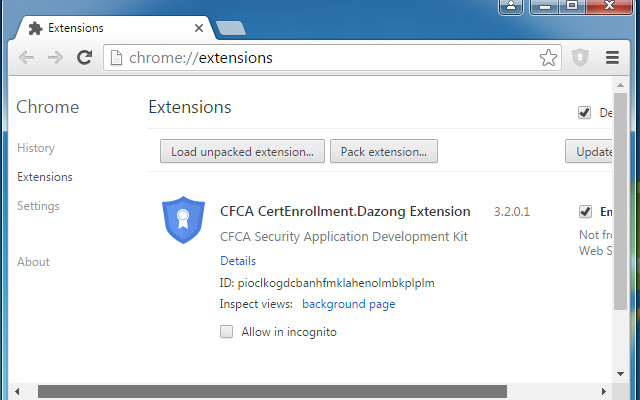This screenshot has height=400, width=640.
Task: Click the vertical scrollbar up arrow
Action: pyautogui.click(x=620, y=85)
